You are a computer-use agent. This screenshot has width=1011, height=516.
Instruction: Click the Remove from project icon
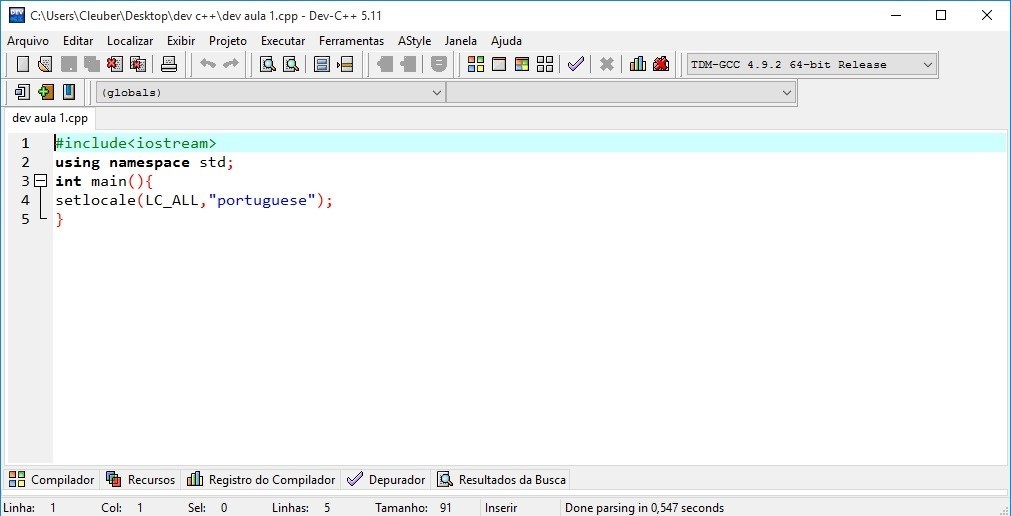(408, 64)
